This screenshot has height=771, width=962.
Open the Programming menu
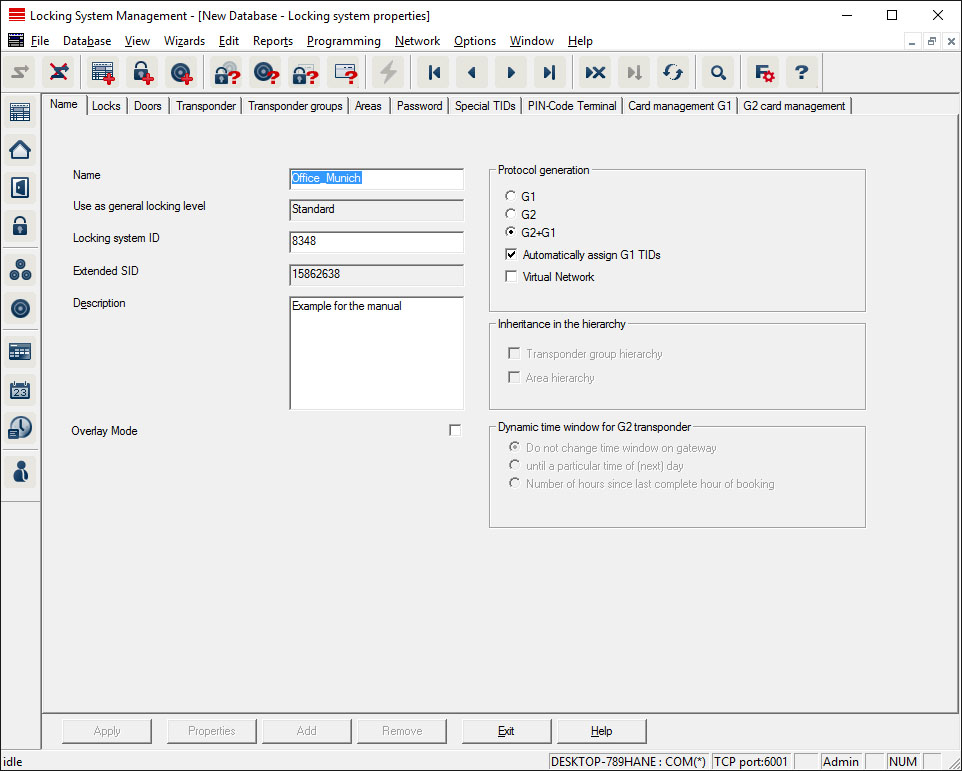[x=343, y=41]
